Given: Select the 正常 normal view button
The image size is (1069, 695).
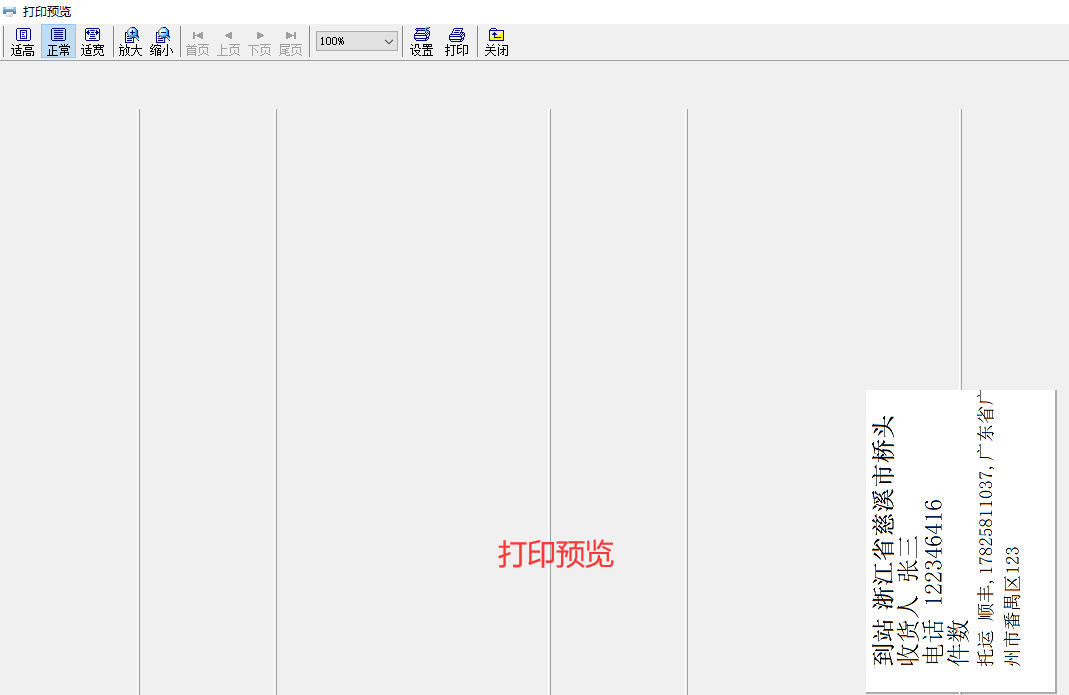Looking at the screenshot, I should 58,42.
